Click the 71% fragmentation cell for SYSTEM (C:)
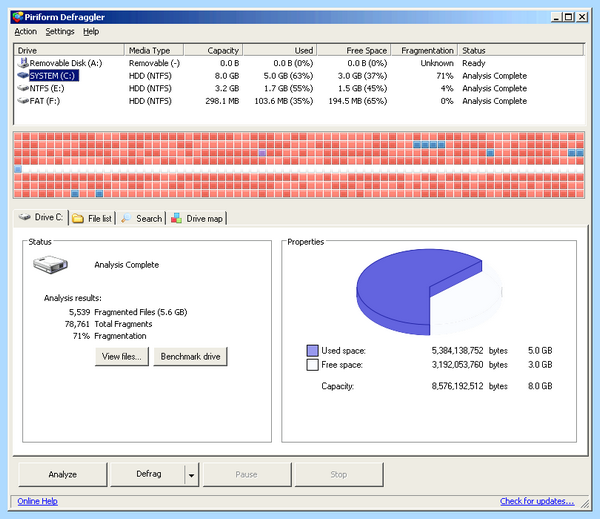Viewport: 600px width, 519px height. [445, 76]
